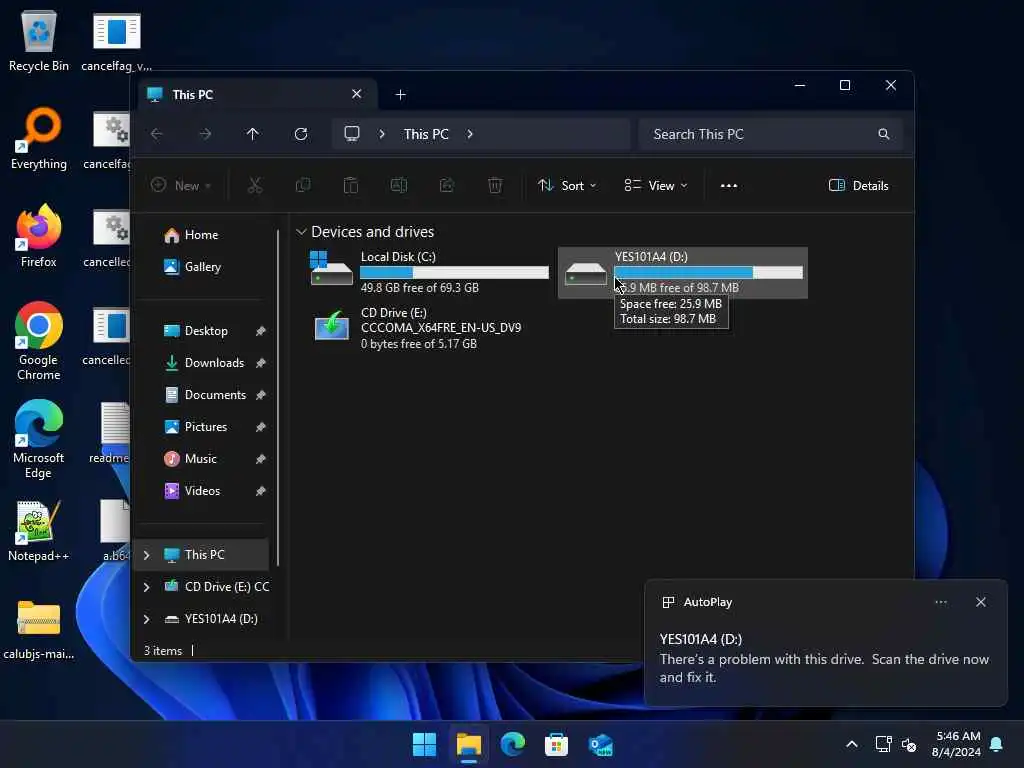Open AutoPlay notification options menu

(x=941, y=602)
